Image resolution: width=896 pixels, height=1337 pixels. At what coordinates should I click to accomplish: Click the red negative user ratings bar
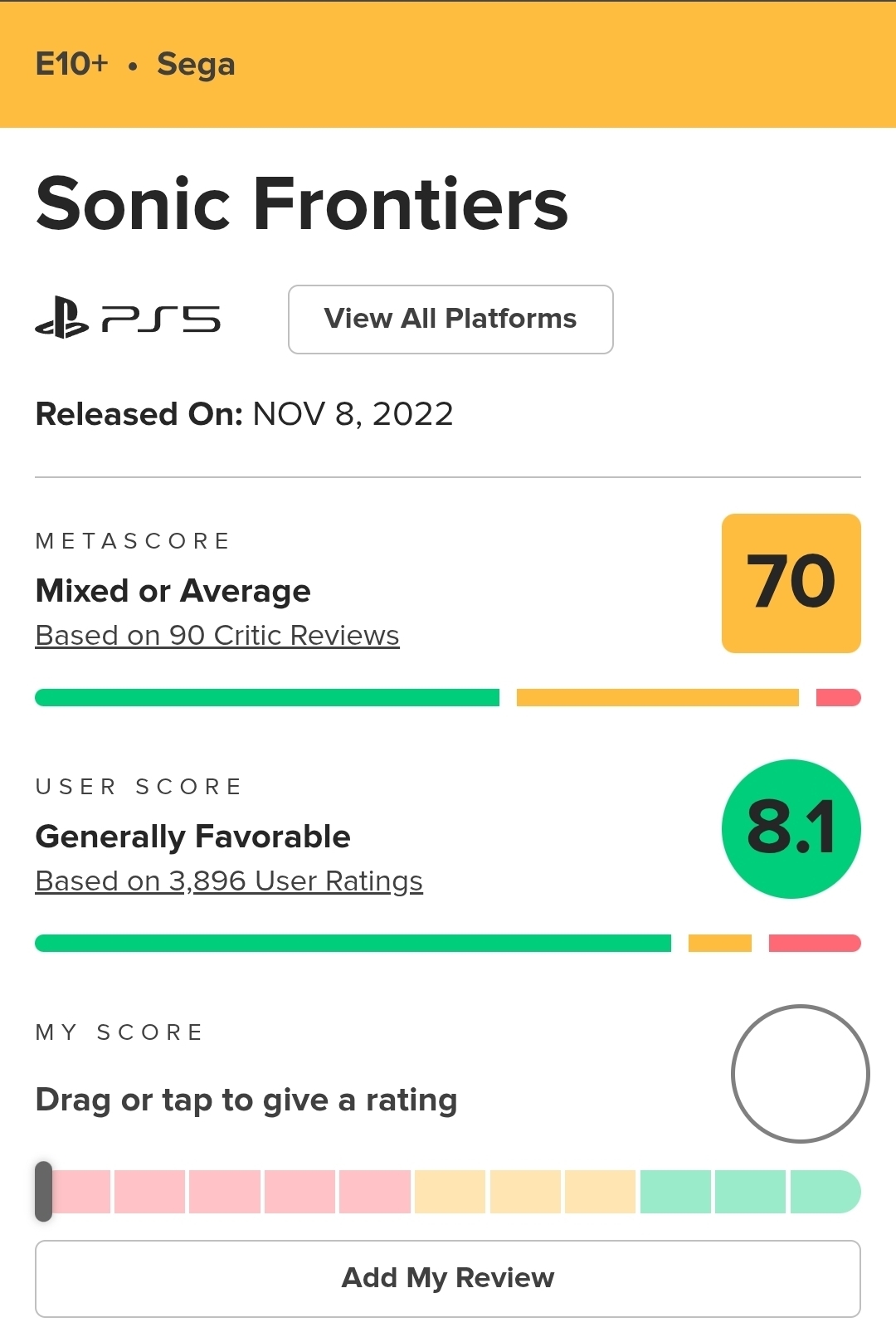814,944
